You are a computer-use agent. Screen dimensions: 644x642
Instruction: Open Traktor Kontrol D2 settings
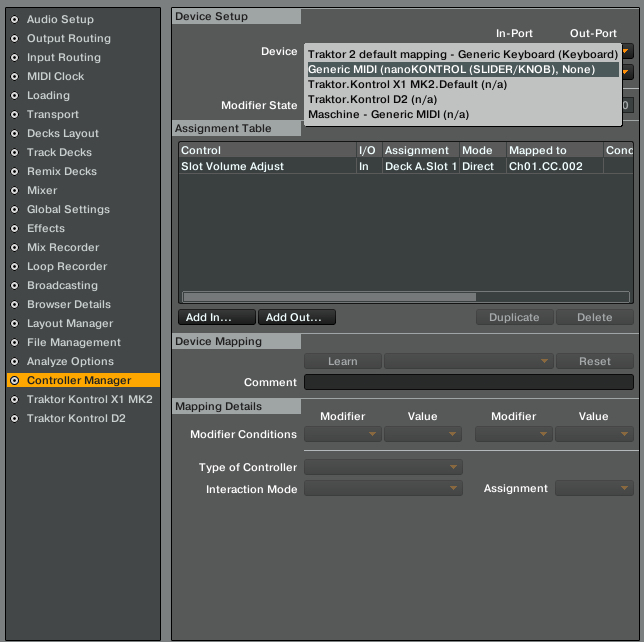[76, 418]
